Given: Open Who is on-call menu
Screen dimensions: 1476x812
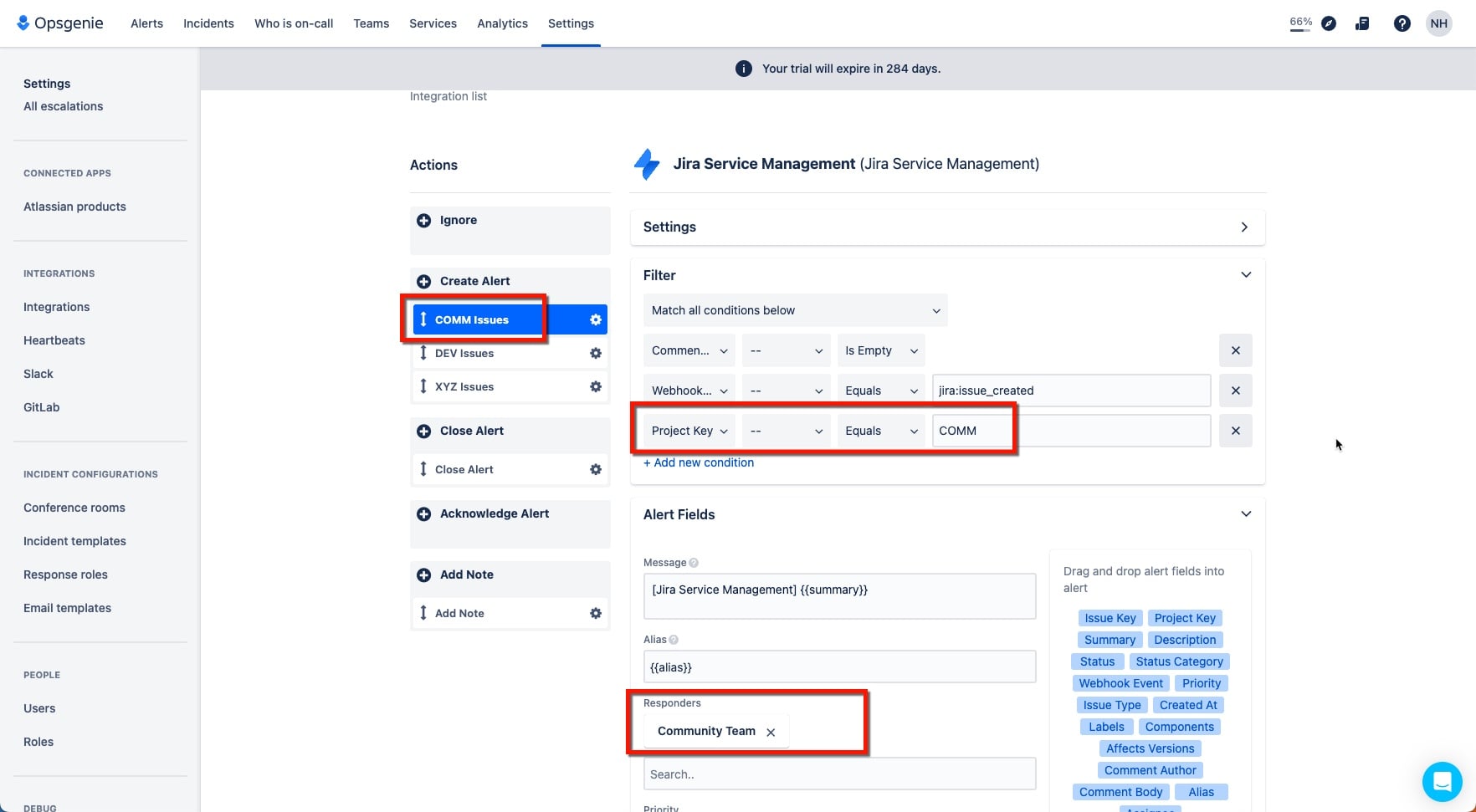Looking at the screenshot, I should [x=294, y=23].
